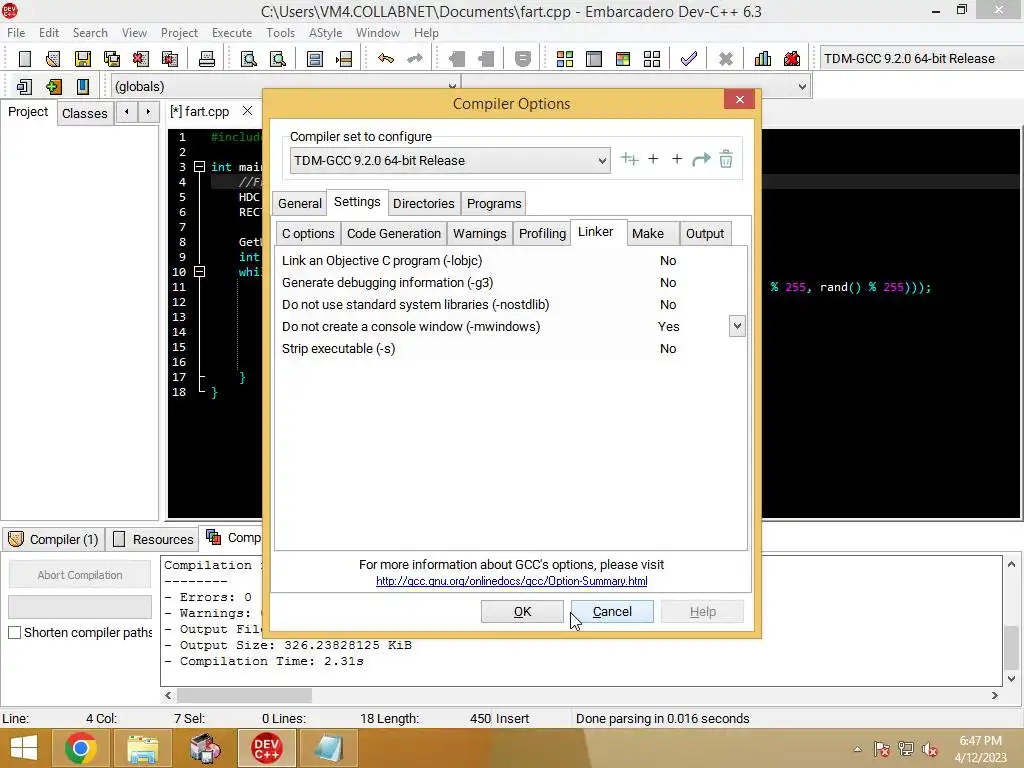Click compile log vertical scrollbar down arrow
The width and height of the screenshot is (1024, 768).
pos(1011,679)
